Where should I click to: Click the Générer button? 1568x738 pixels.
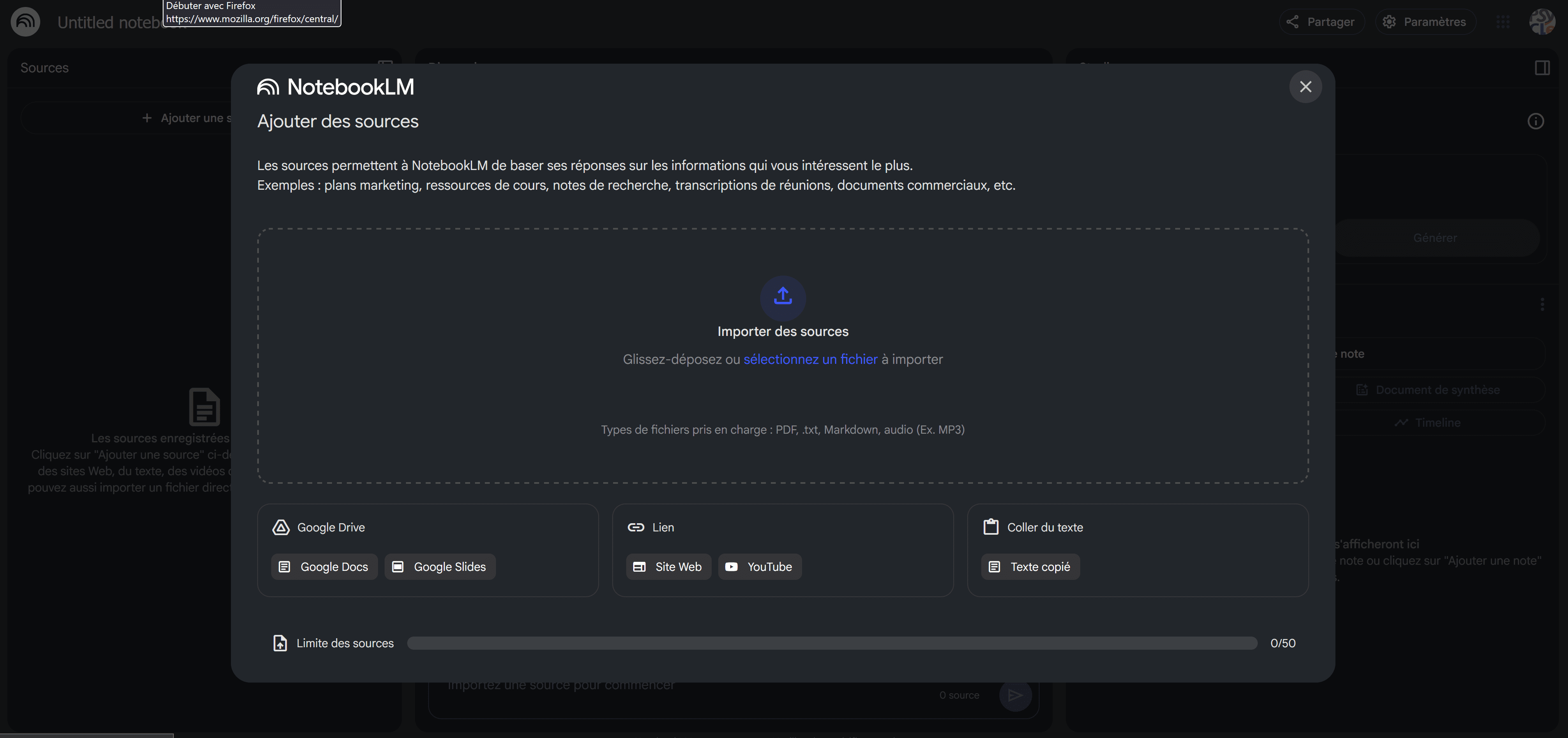[1435, 238]
